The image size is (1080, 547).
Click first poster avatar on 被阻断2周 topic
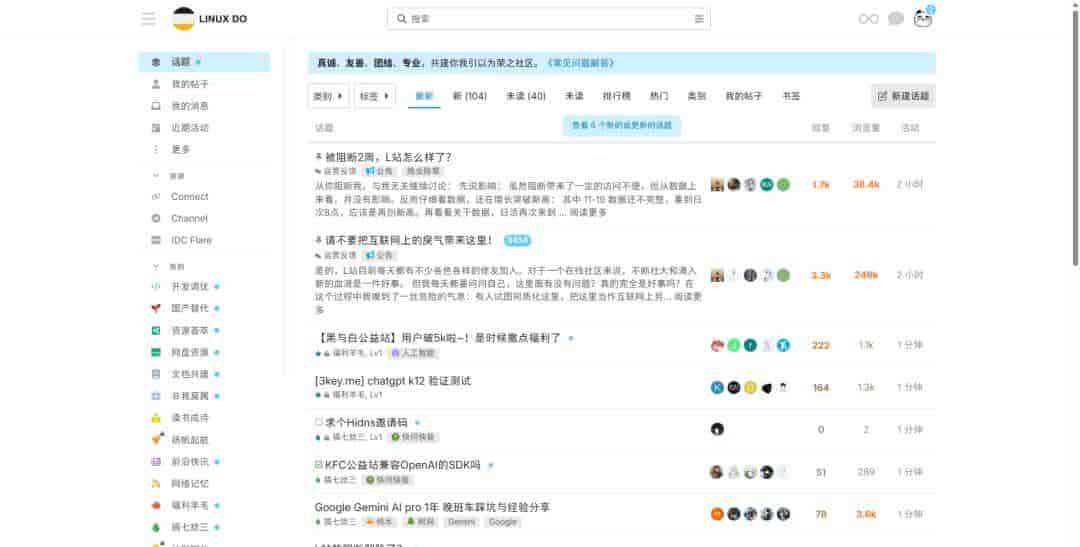[717, 185]
